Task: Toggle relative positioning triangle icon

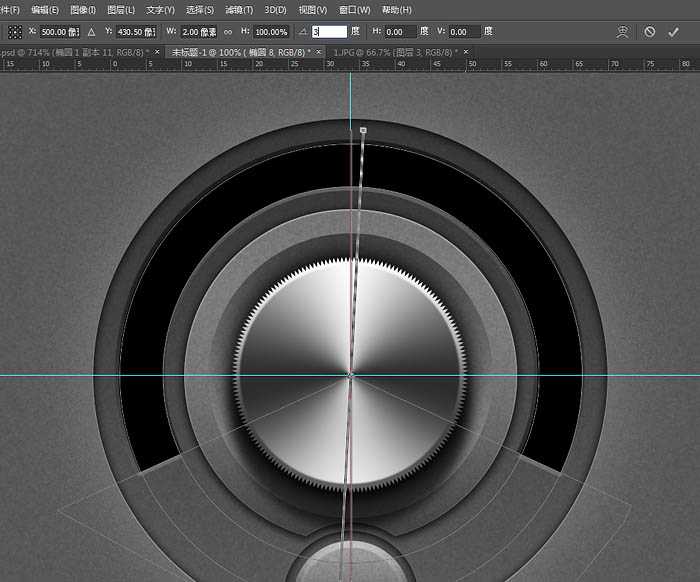Action: coord(92,32)
